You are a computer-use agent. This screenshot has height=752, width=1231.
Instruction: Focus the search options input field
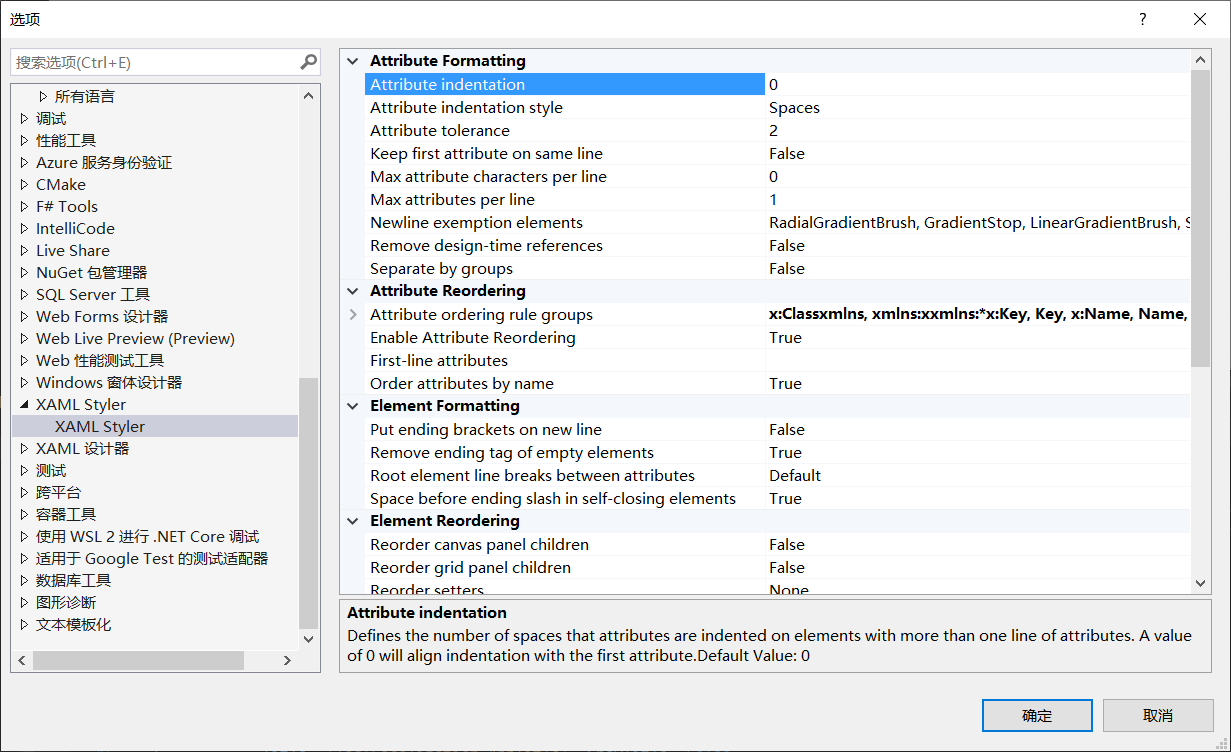point(155,62)
